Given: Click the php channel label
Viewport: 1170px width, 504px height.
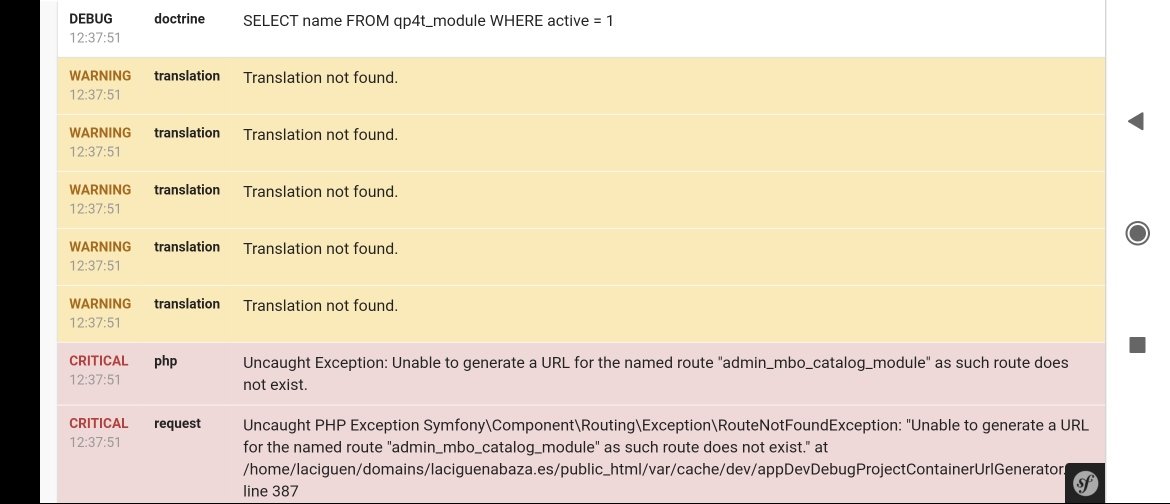Looking at the screenshot, I should click(x=166, y=361).
